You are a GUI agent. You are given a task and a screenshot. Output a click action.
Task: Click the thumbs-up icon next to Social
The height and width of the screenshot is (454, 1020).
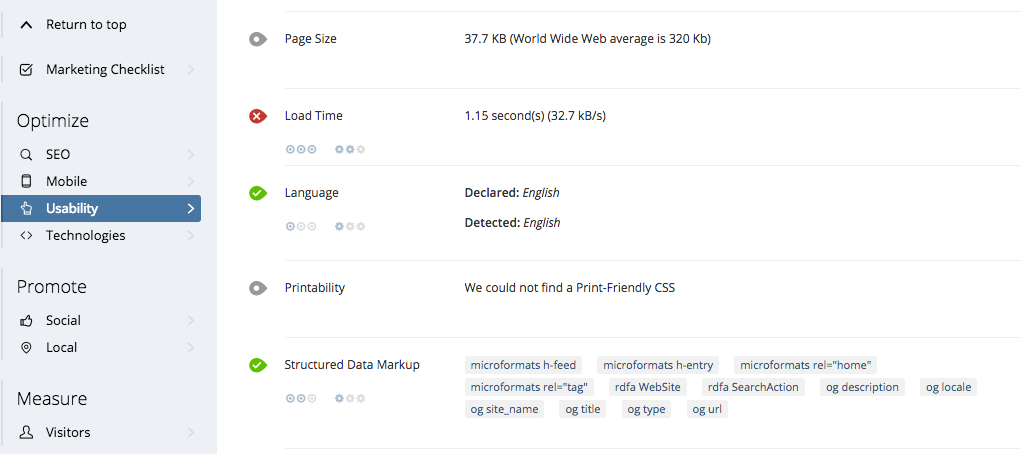coord(26,321)
